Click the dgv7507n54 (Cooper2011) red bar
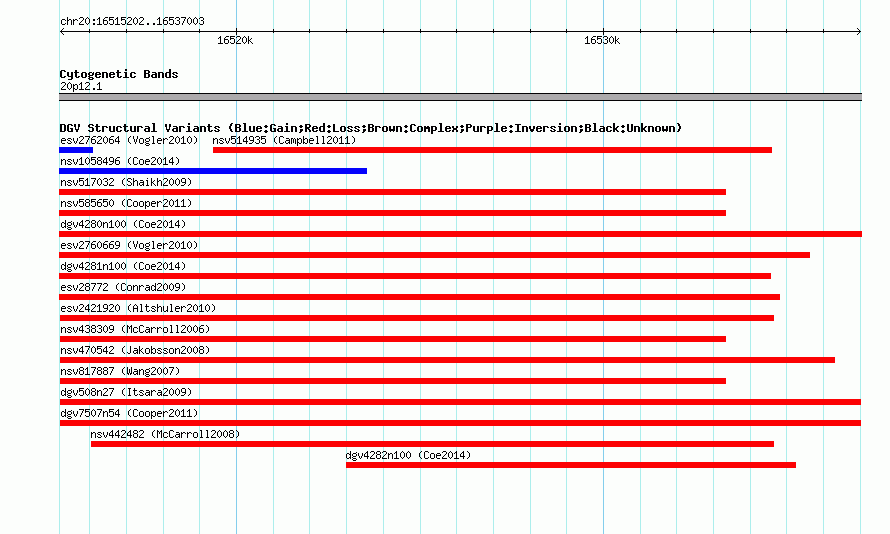The height and width of the screenshot is (534, 890). [x=460, y=423]
